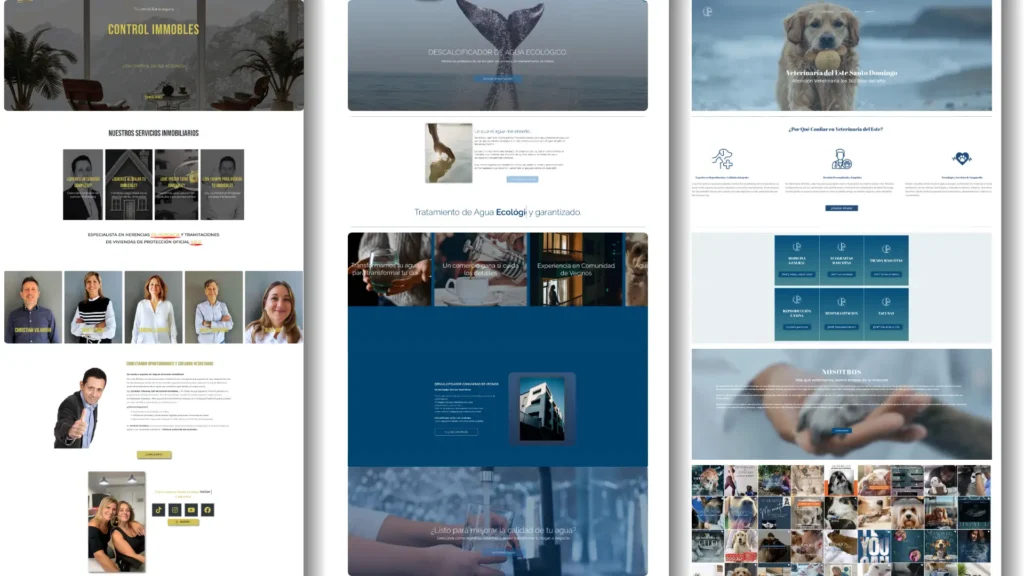Open the Facebook social icon
Screen dimensions: 1024x576
tap(207, 510)
